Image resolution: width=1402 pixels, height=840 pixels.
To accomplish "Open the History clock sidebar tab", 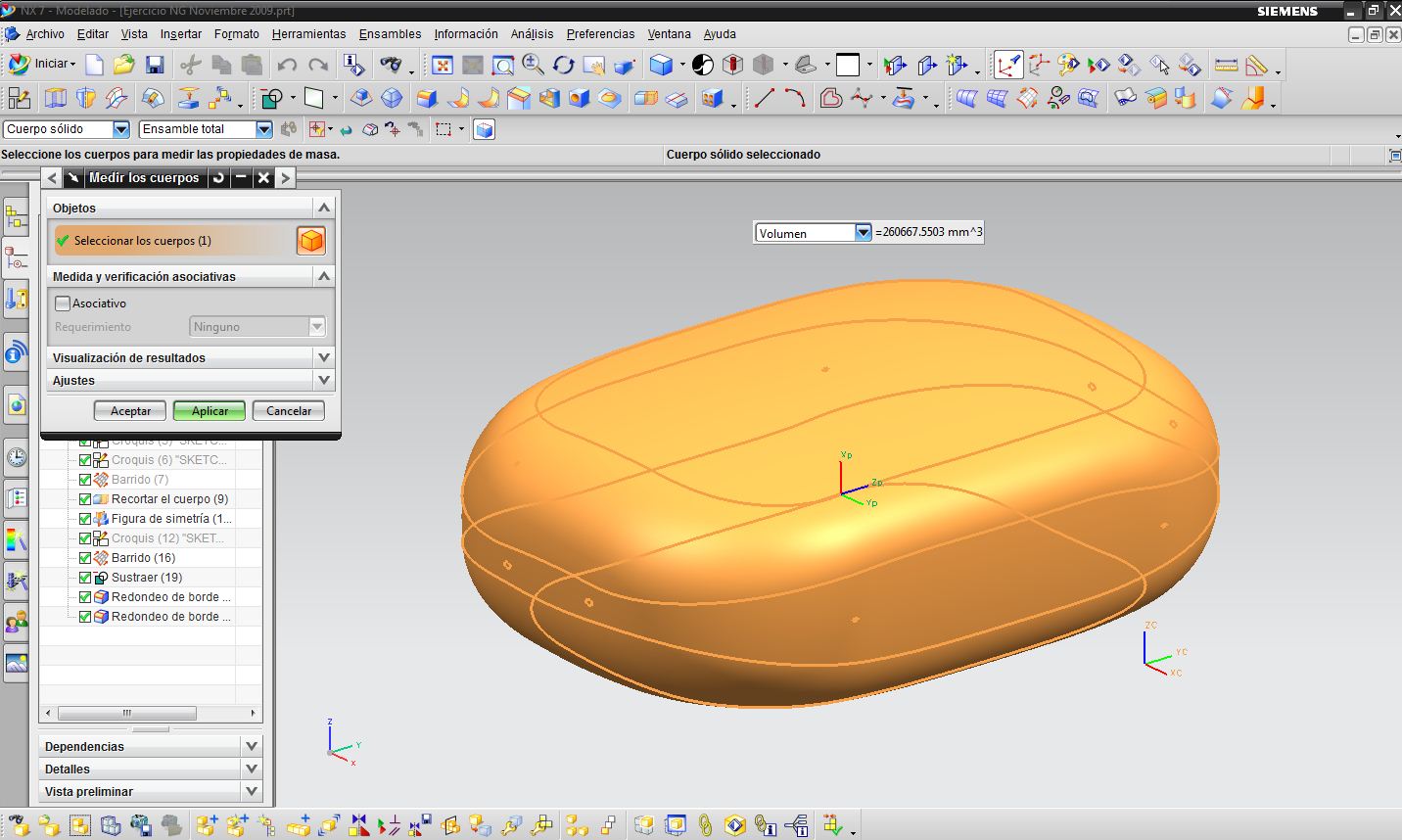I will point(16,456).
